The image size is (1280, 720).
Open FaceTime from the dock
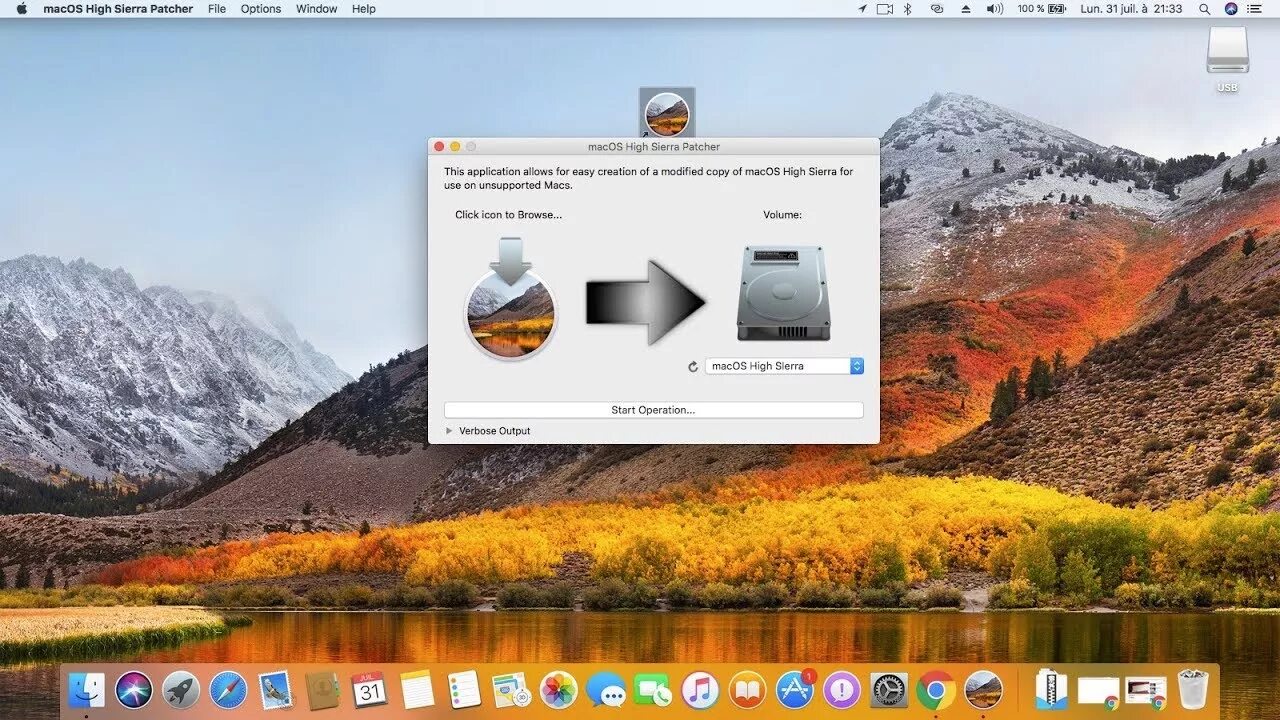click(653, 690)
